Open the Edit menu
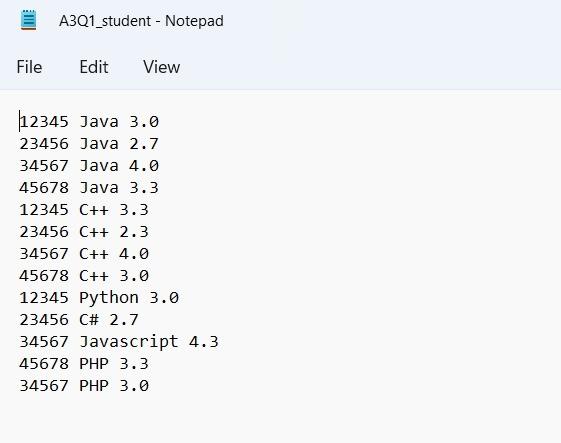Screen dimensions: 561x443 [94, 67]
